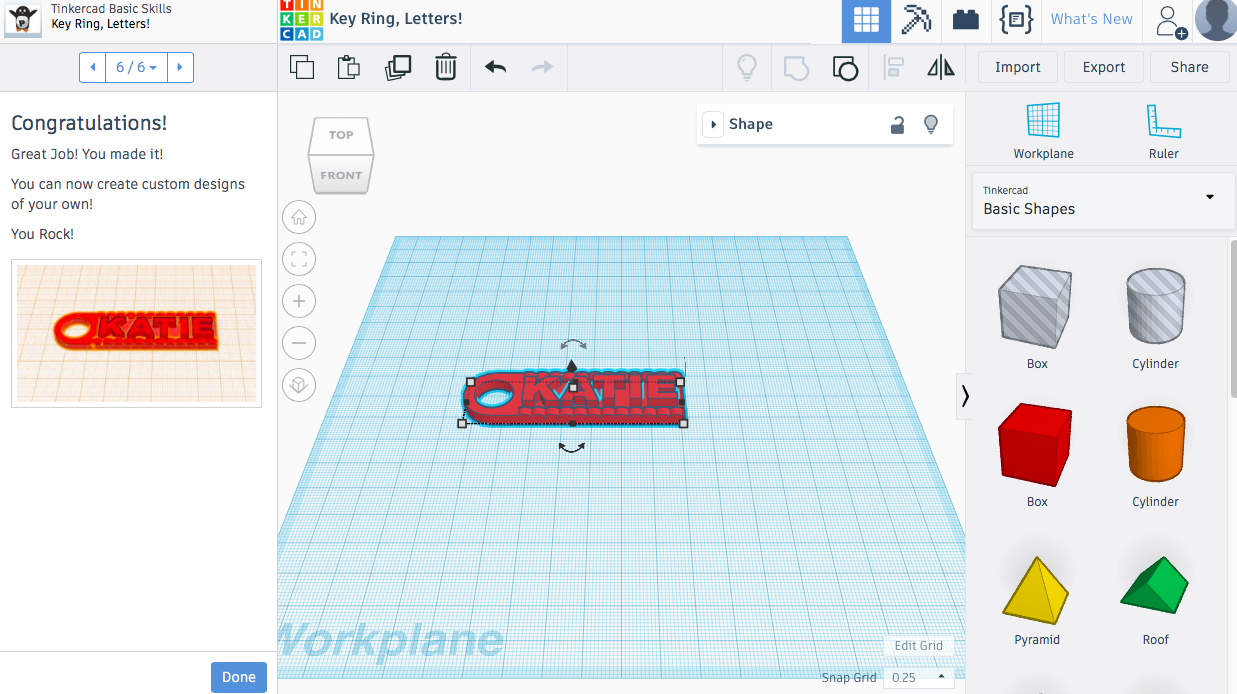Image resolution: width=1237 pixels, height=694 pixels.
Task: Click the Mirror/Flip icon
Action: point(939,67)
